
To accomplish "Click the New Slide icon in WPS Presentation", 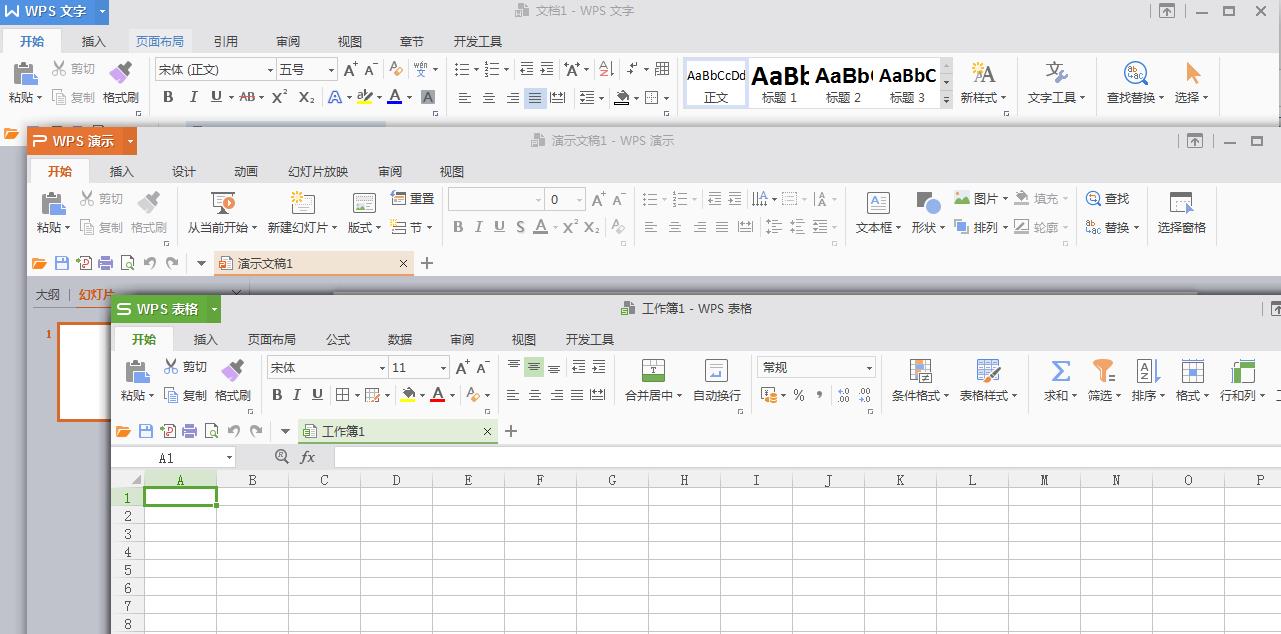I will pos(302,203).
